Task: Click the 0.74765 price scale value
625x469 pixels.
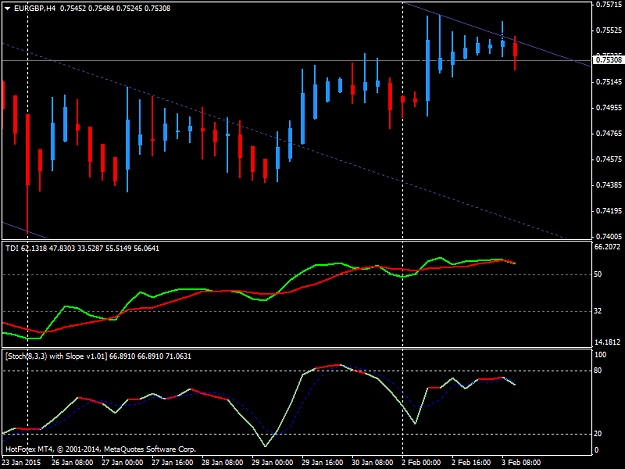Action: (609, 133)
